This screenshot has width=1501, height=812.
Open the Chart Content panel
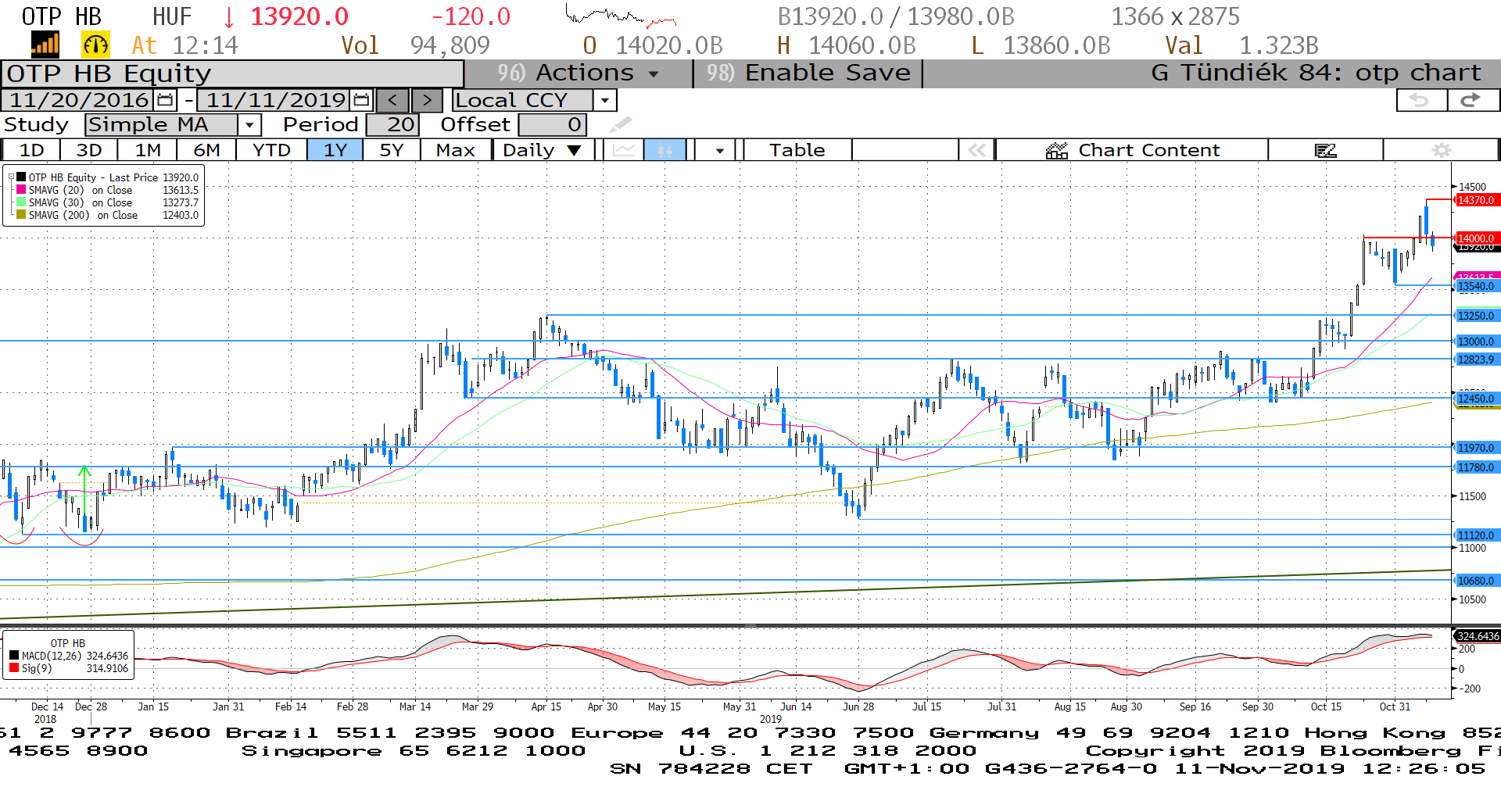(x=1132, y=150)
